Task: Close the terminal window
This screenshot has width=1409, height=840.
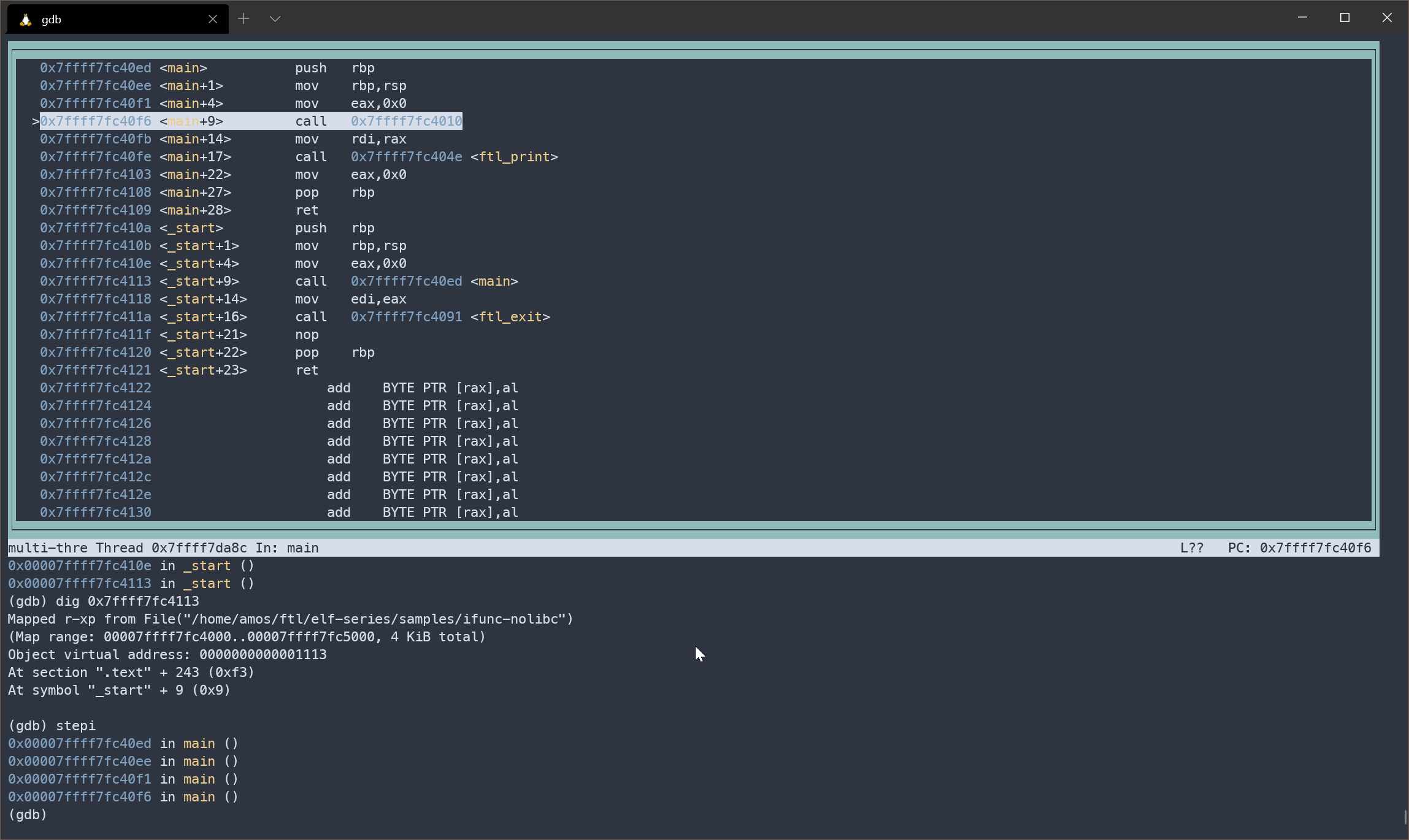Action: click(1386, 18)
